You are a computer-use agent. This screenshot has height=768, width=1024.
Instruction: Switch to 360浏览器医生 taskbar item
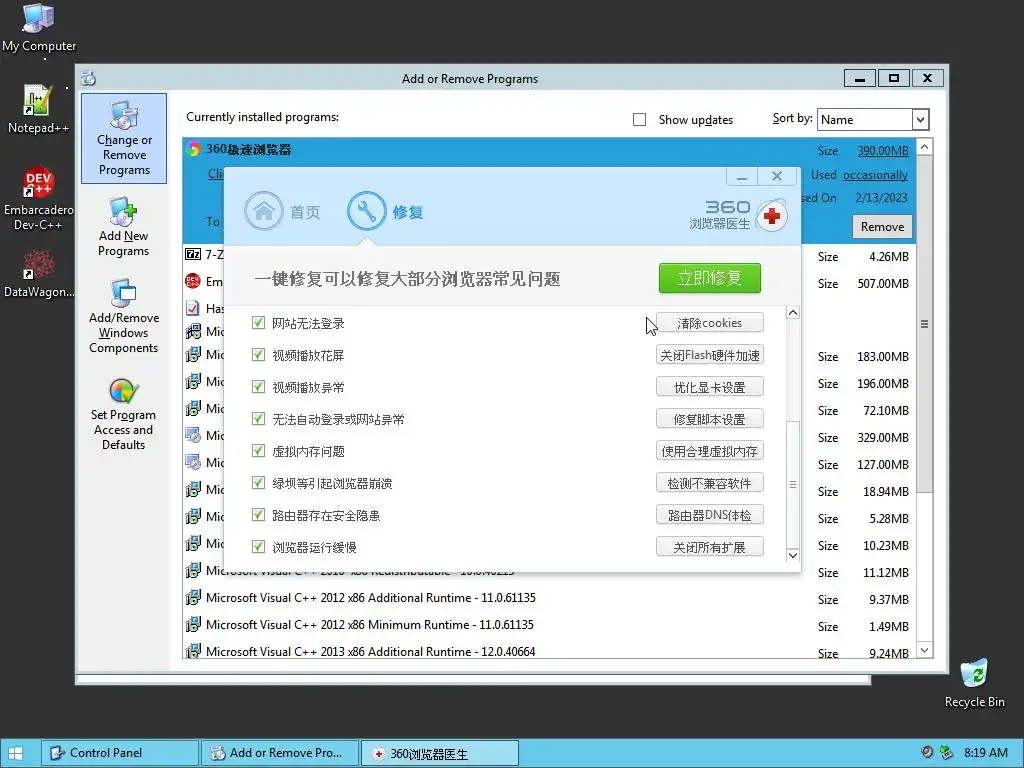tap(440, 754)
